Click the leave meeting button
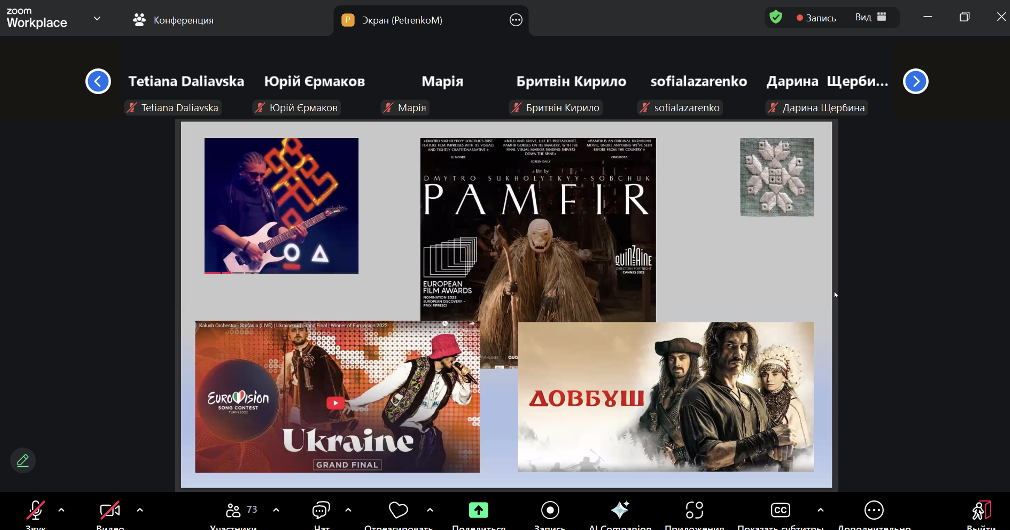 (x=981, y=511)
